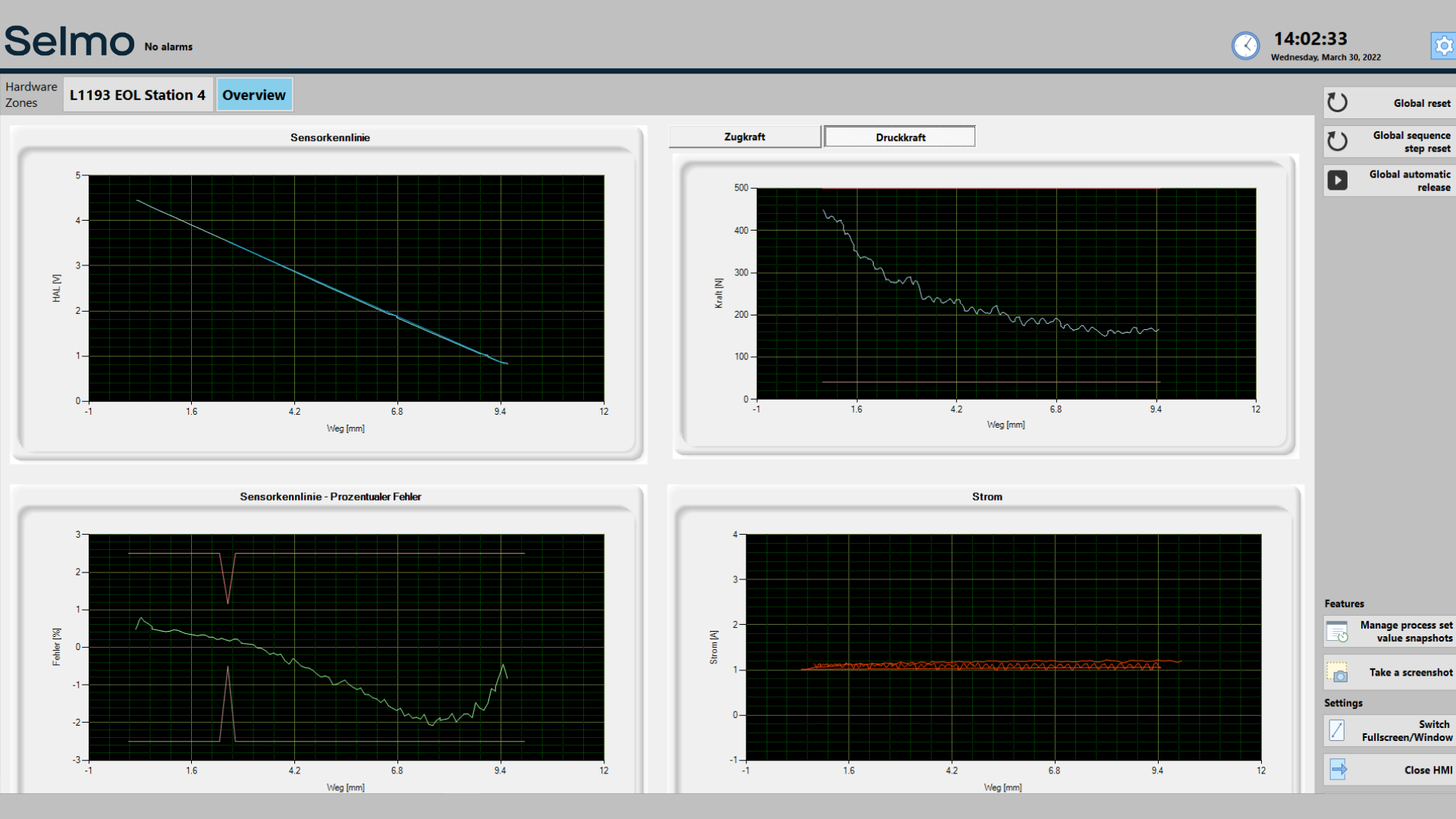This screenshot has height=819, width=1456.
Task: Click the Features section heading
Action: pos(1344,604)
